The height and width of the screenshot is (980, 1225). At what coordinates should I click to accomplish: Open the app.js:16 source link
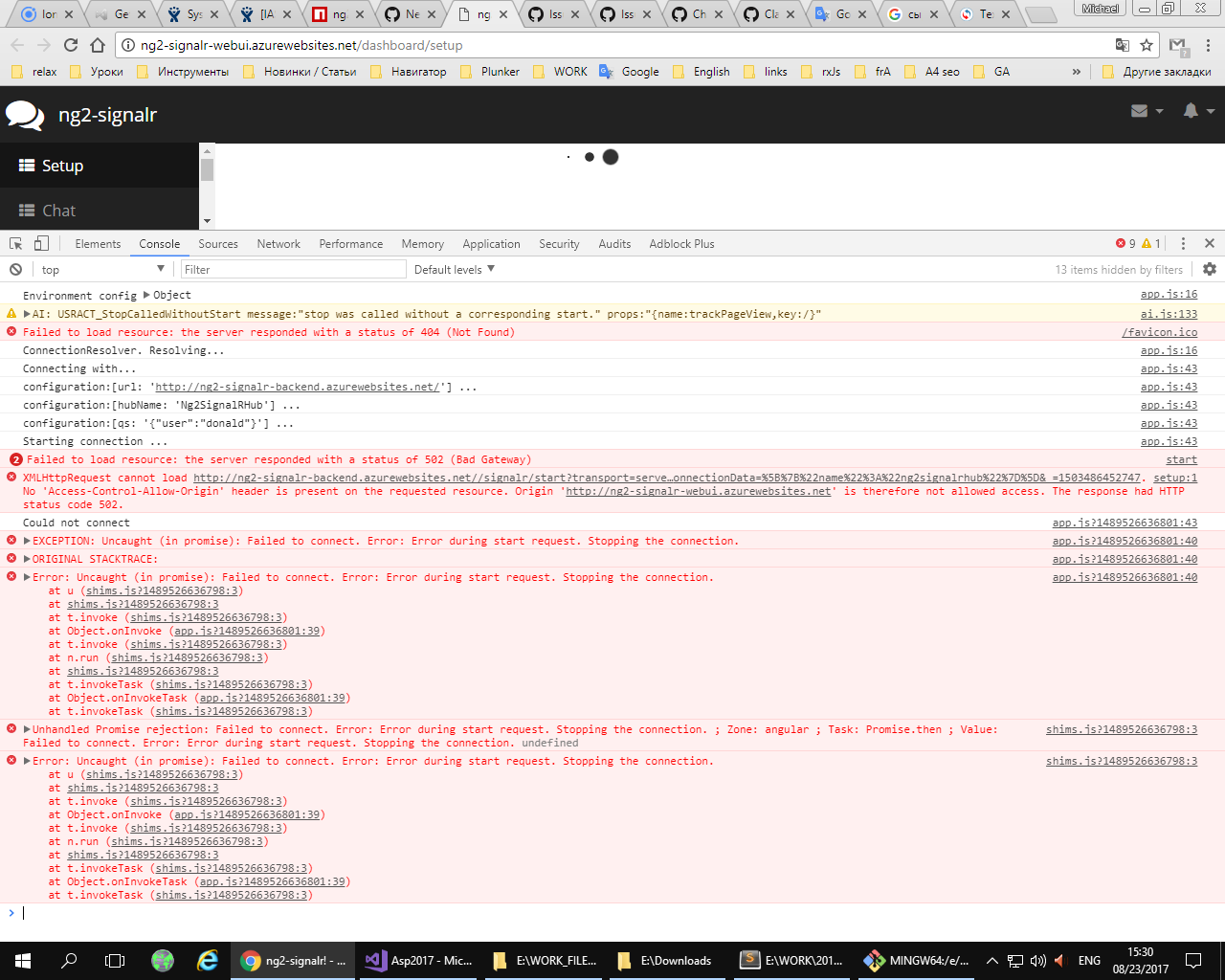[x=1169, y=295]
